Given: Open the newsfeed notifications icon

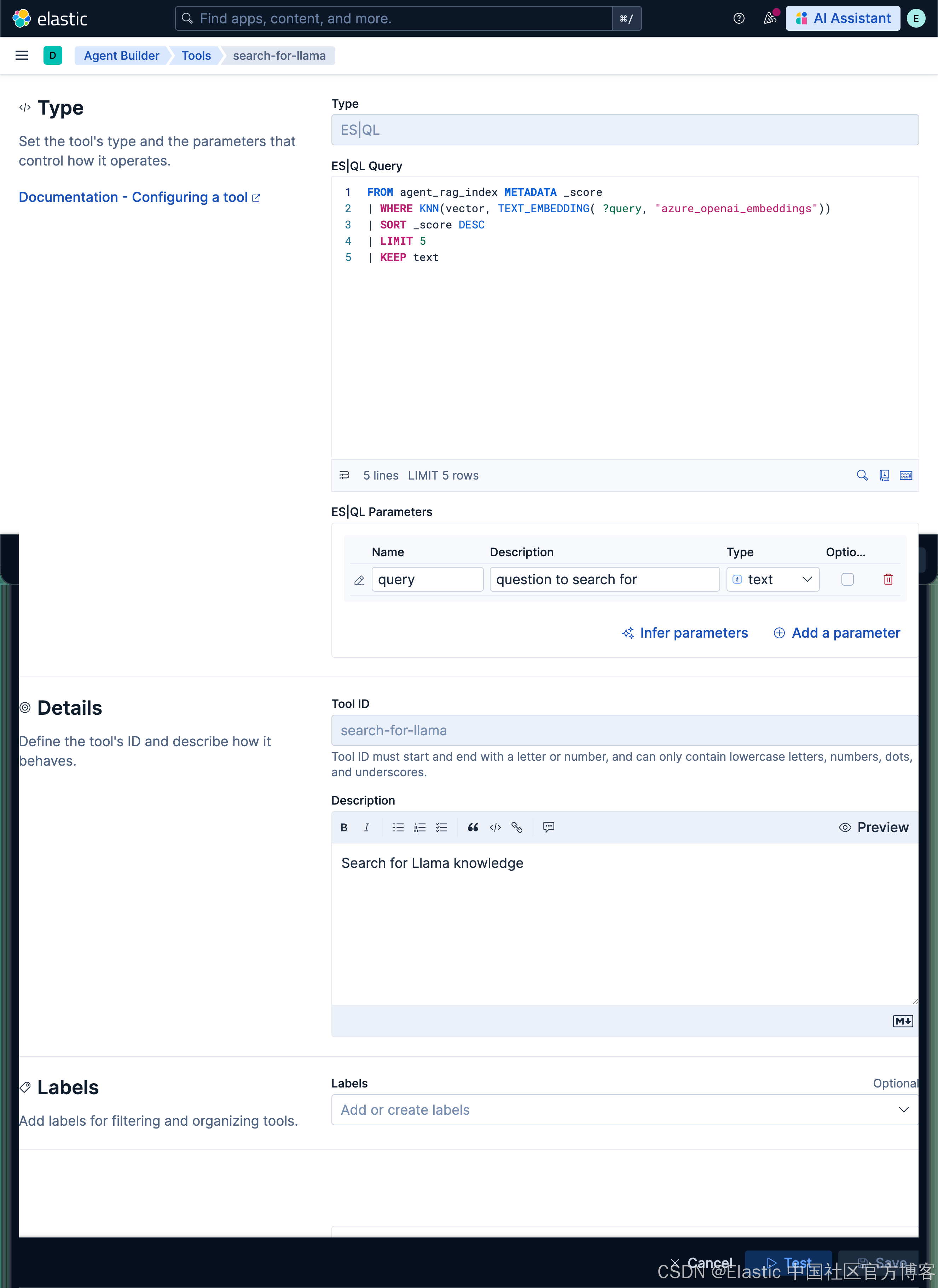Looking at the screenshot, I should tap(769, 19).
